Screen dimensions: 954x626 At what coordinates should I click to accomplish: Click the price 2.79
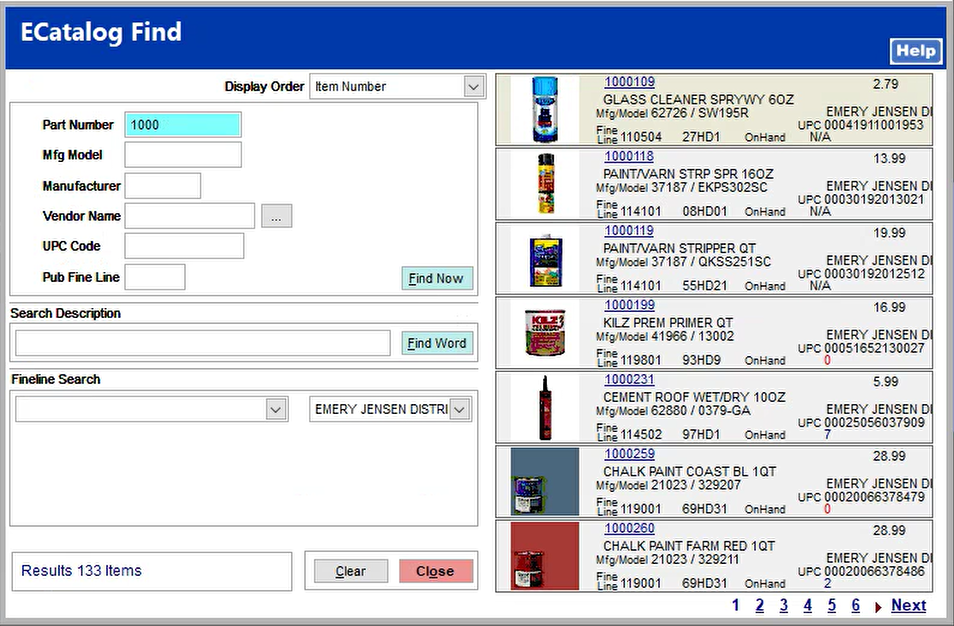(885, 84)
